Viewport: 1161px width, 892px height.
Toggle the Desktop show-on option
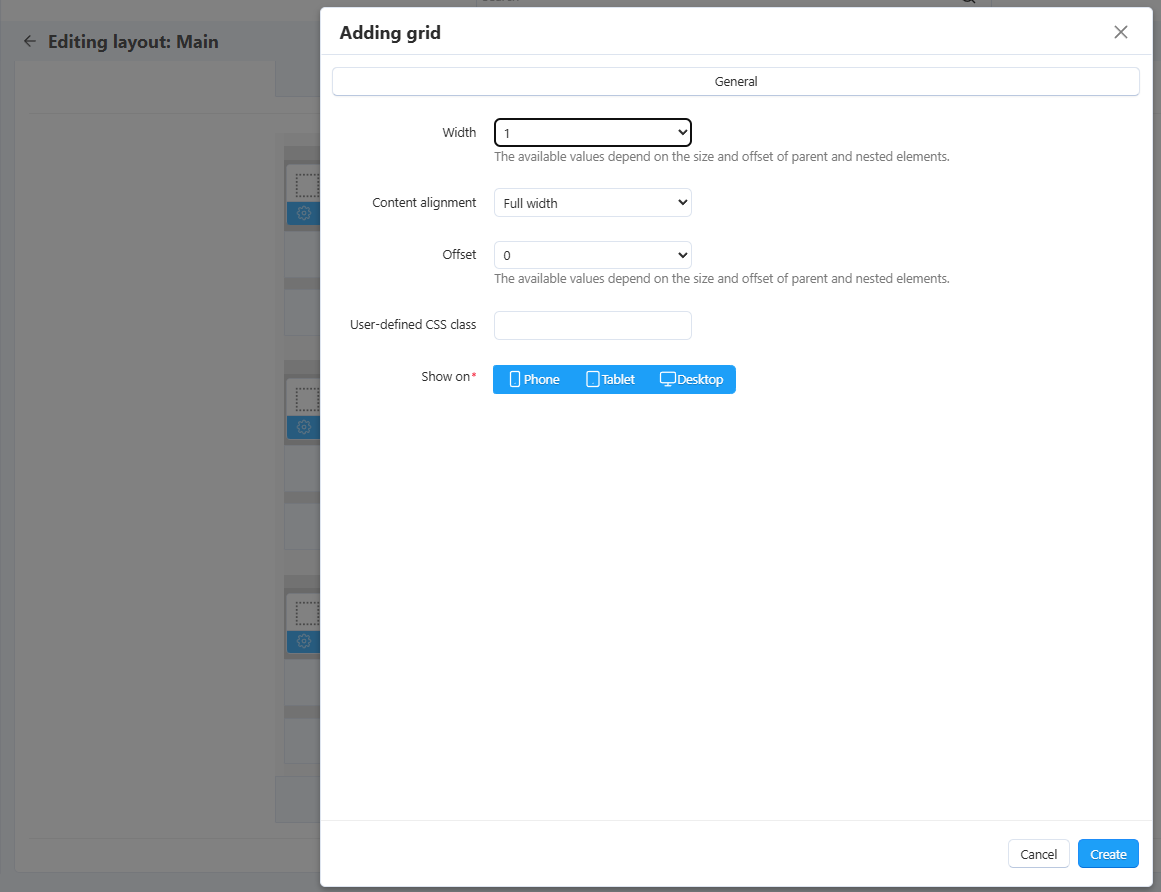pyautogui.click(x=691, y=379)
